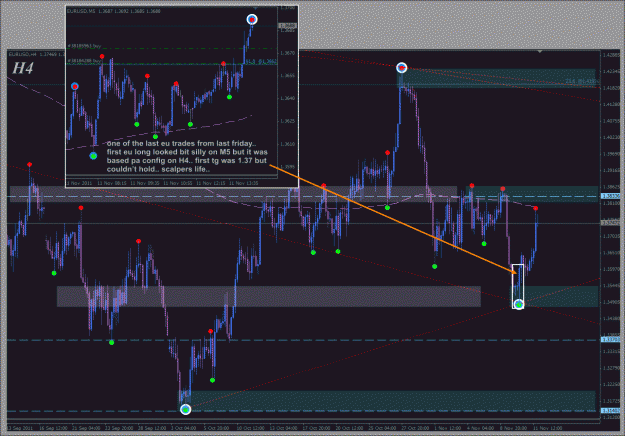Click the 1.34905 label on price axis
Image resolution: width=625 pixels, height=436 pixels.
pyautogui.click(x=611, y=302)
